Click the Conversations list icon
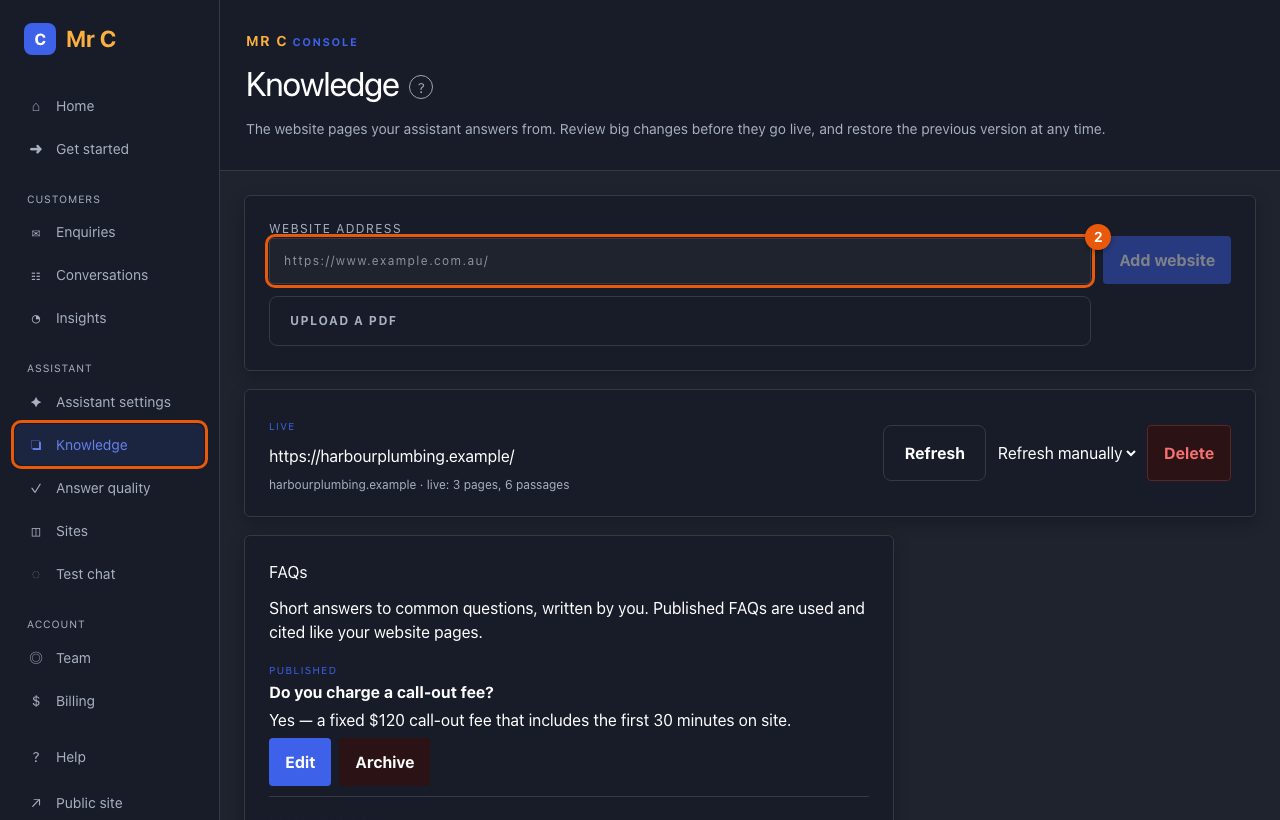This screenshot has width=1280, height=820. [36, 275]
